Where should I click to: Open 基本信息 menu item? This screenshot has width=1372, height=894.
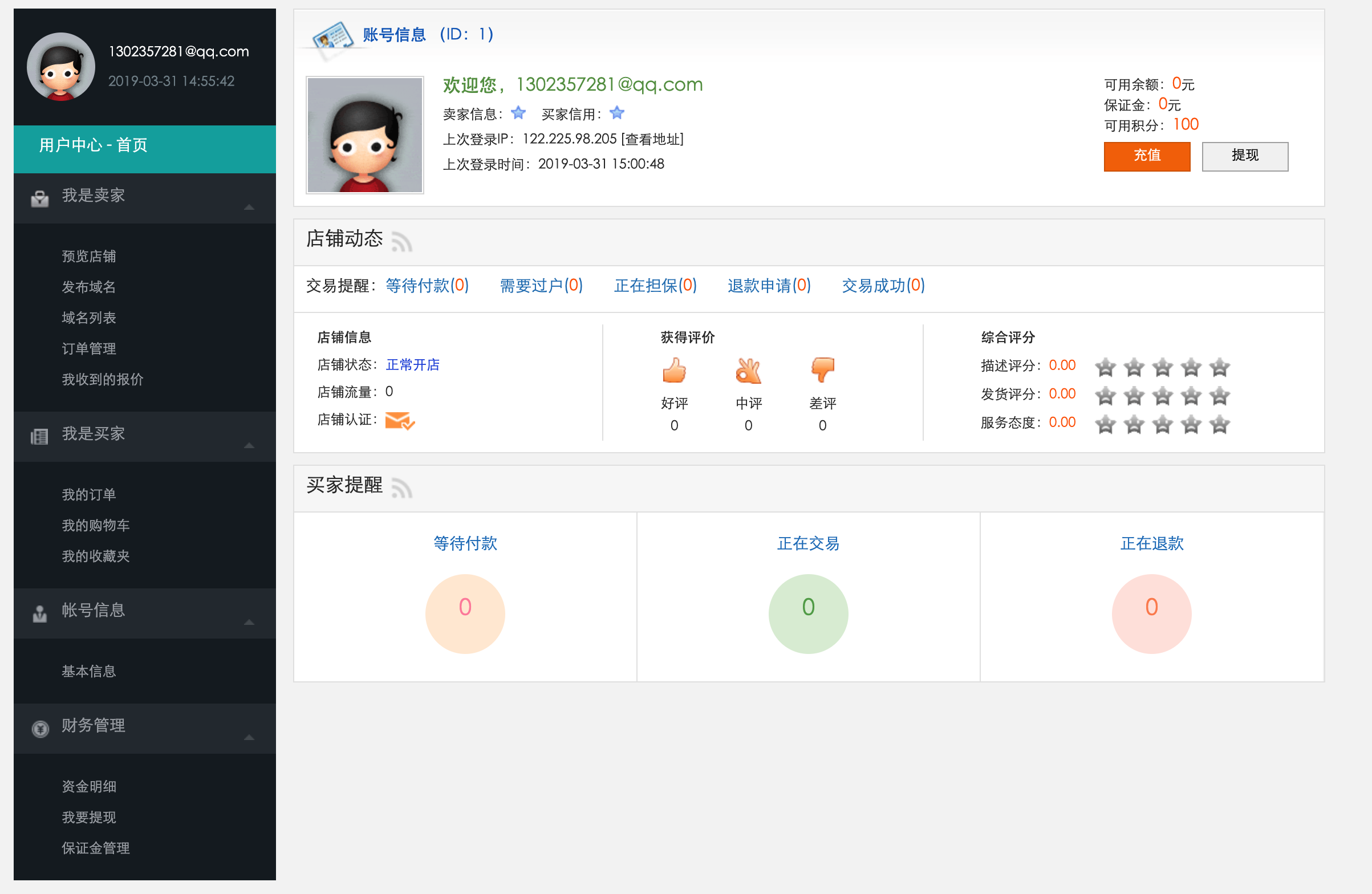[89, 672]
